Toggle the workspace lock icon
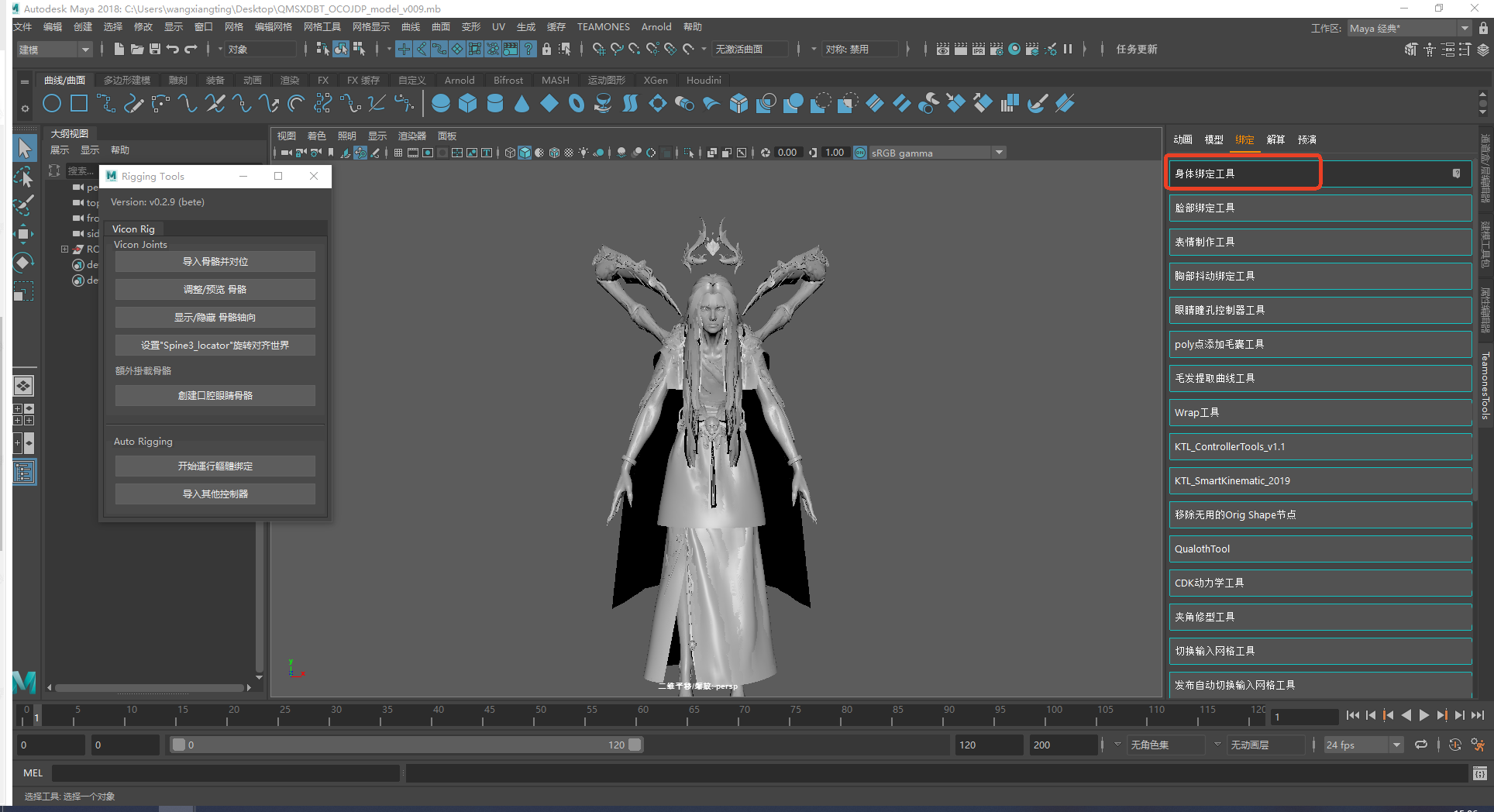Image resolution: width=1494 pixels, height=812 pixels. click(1483, 28)
